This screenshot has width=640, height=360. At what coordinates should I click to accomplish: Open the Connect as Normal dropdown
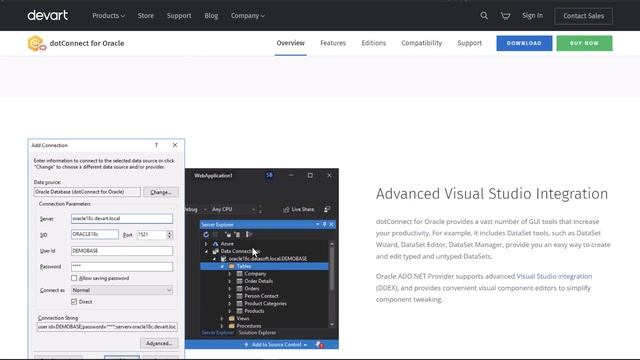[x=122, y=290]
